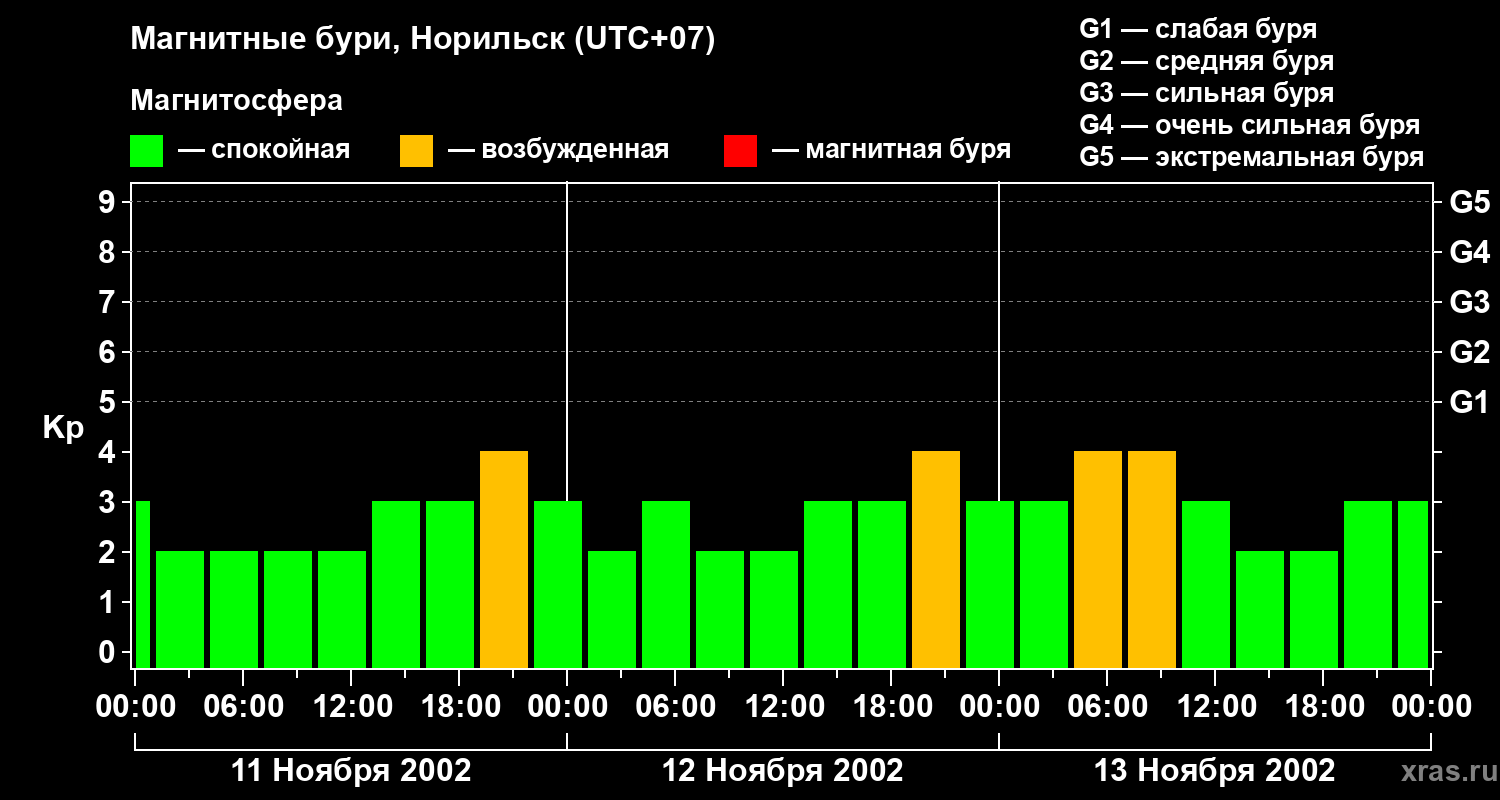Image resolution: width=1500 pixels, height=800 pixels.
Task: Click the orange Kp 4 bar on 11 Ноября
Action: (504, 560)
